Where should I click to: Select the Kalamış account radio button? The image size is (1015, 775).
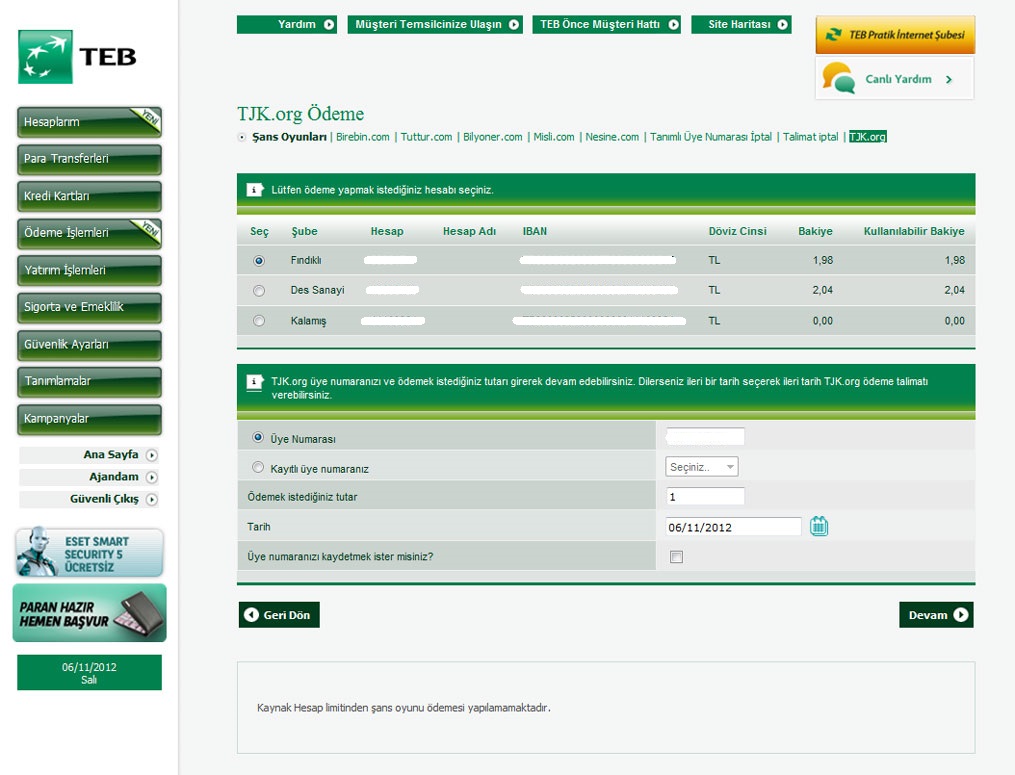tap(259, 320)
